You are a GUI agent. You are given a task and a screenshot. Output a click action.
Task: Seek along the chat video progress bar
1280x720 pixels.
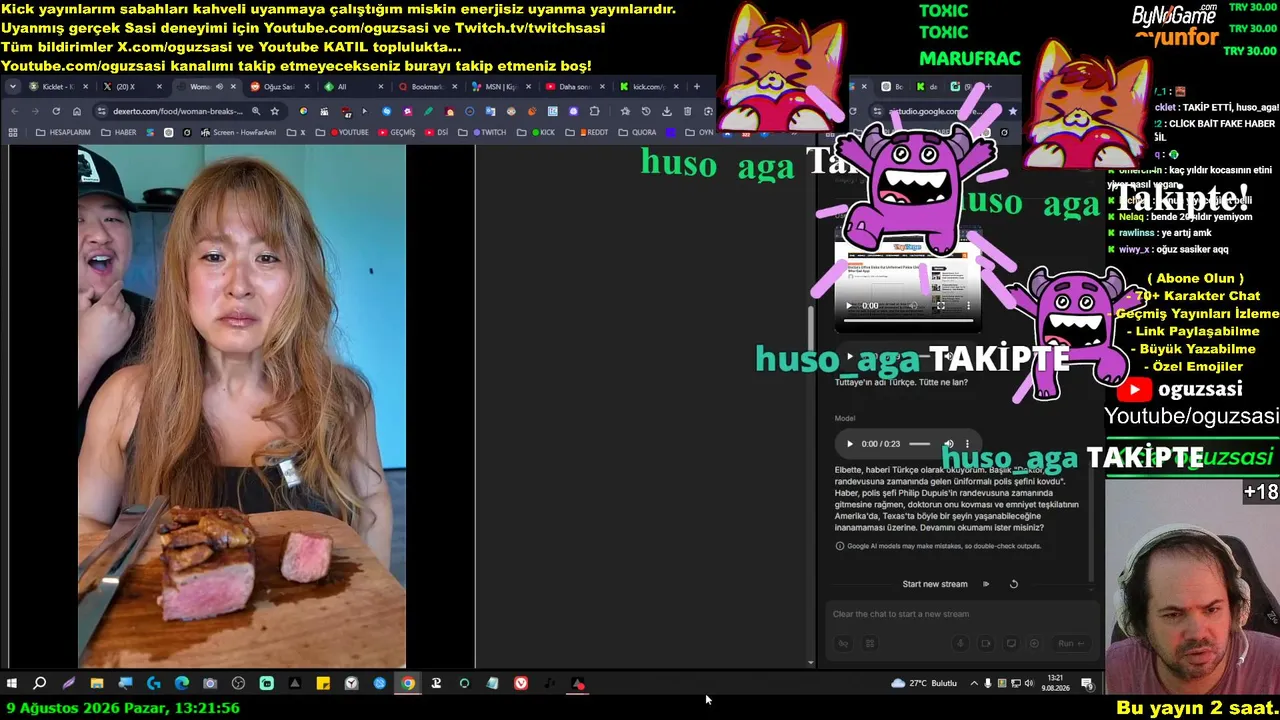click(908, 321)
